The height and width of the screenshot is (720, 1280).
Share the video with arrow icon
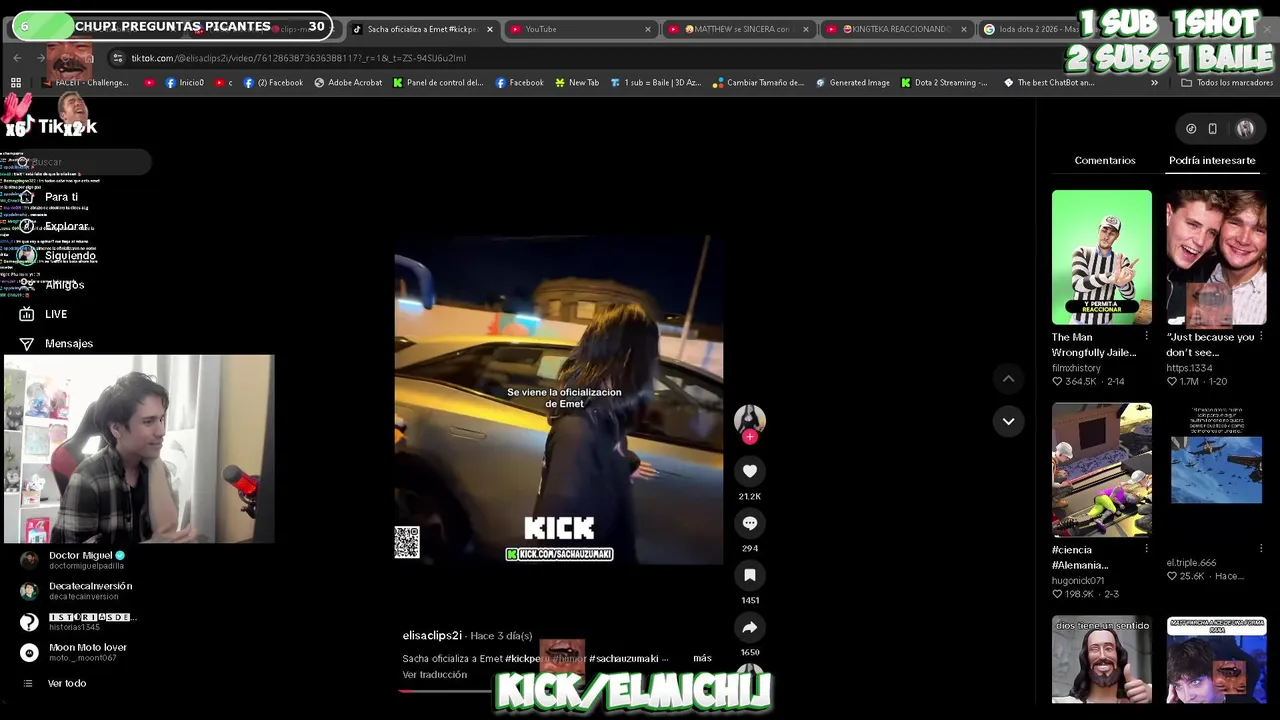pyautogui.click(x=750, y=627)
